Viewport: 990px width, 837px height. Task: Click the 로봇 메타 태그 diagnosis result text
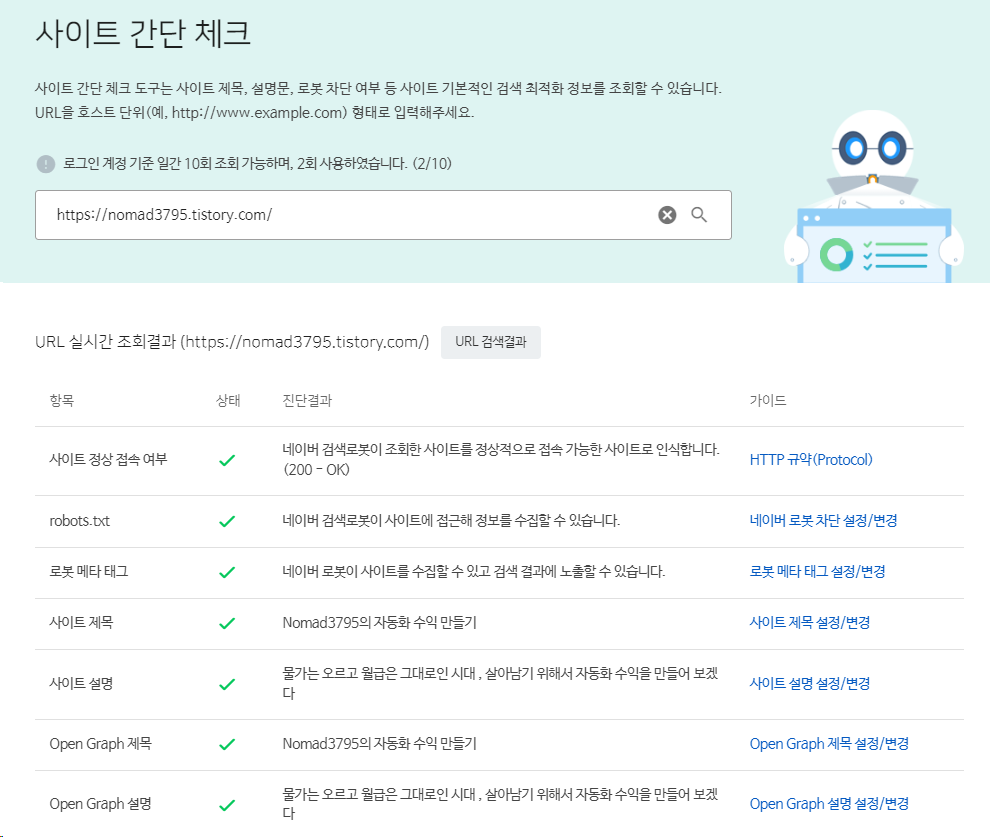pos(474,572)
